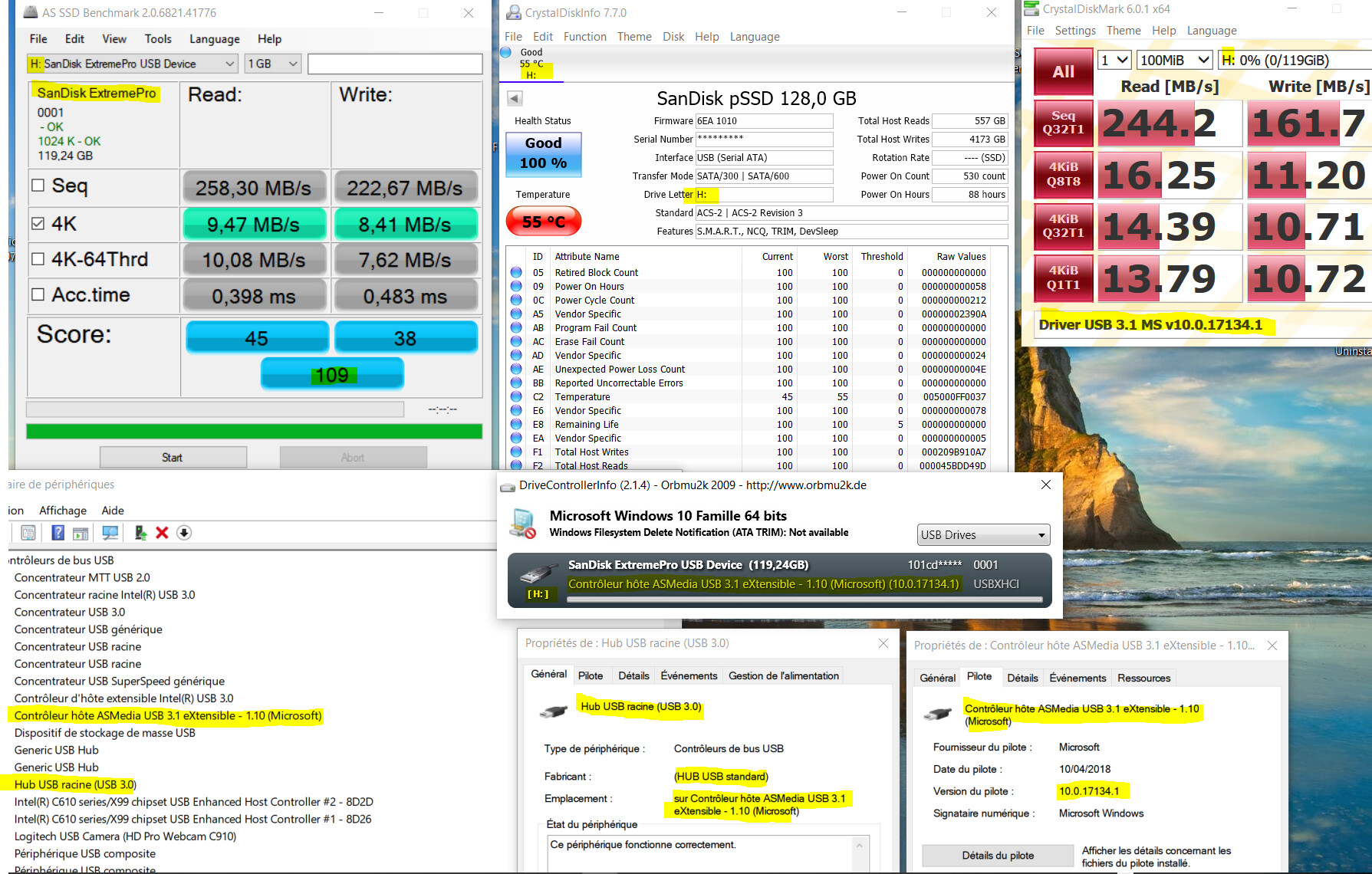Close the DriveControllerInfo window
Image resolution: width=1372 pixels, height=874 pixels.
[x=1045, y=485]
